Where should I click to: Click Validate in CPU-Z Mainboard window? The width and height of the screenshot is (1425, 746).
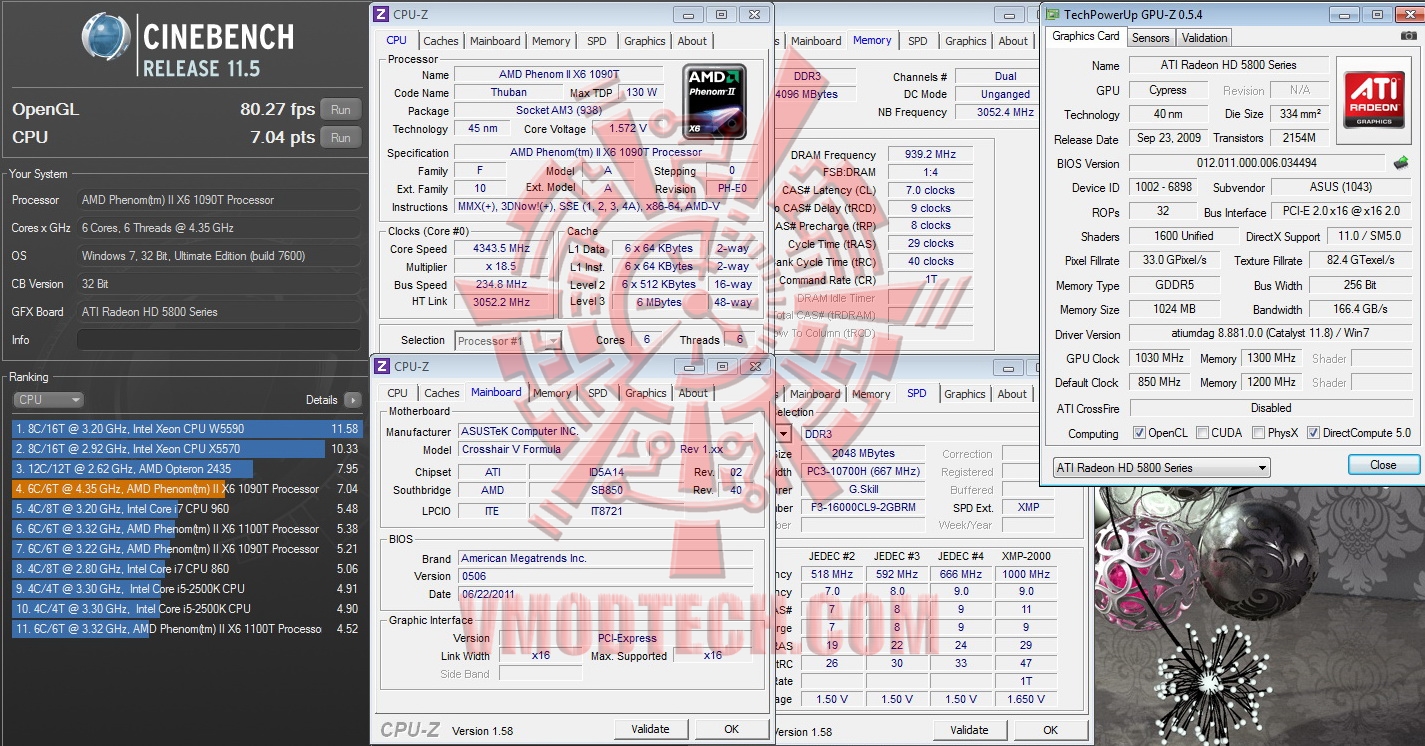point(650,729)
